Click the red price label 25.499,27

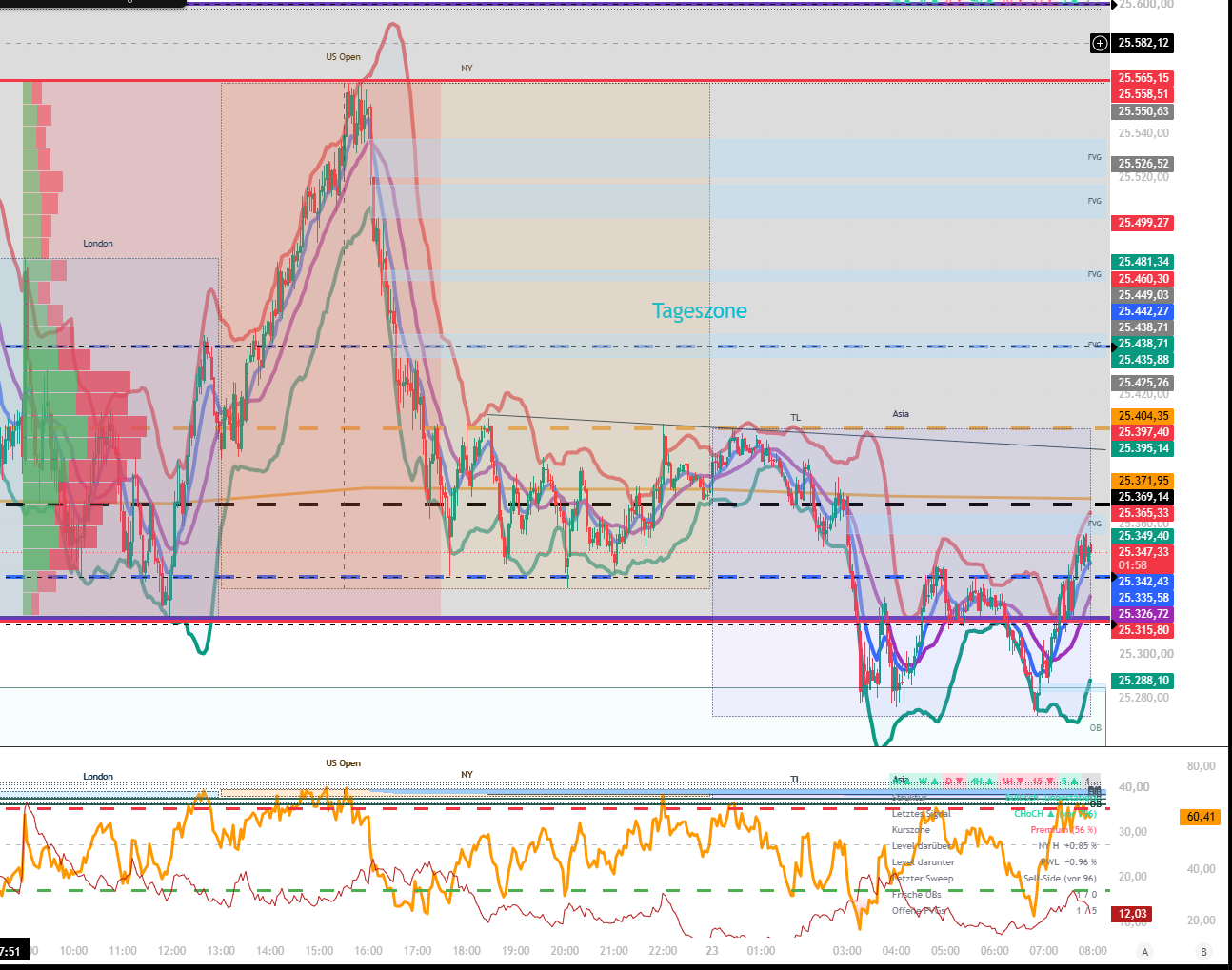coord(1143,223)
